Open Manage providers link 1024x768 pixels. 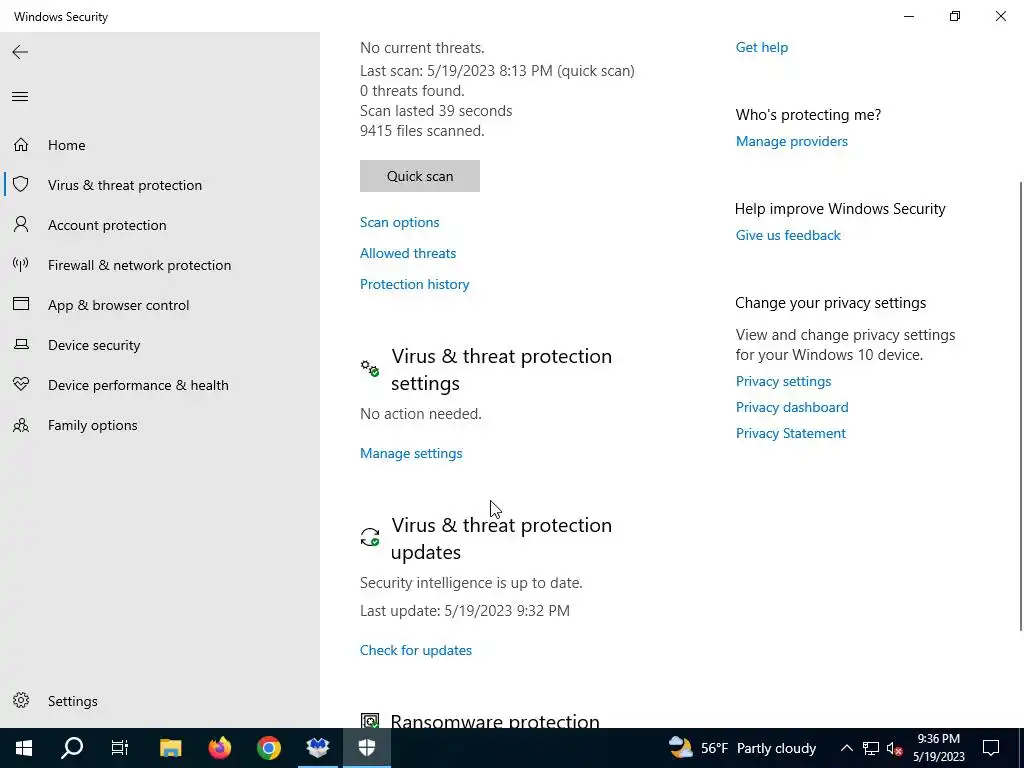[792, 141]
